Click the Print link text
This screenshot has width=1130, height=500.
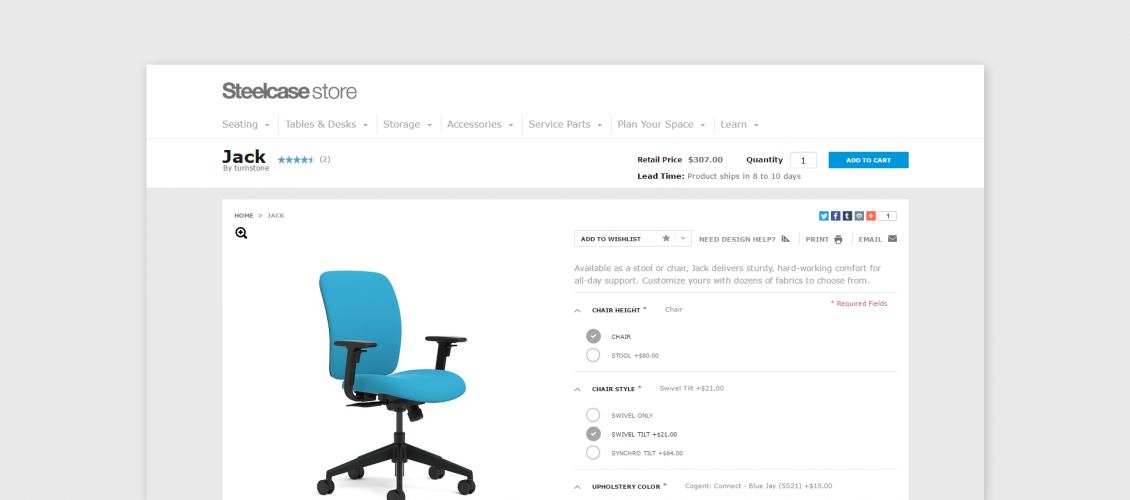[817, 239]
